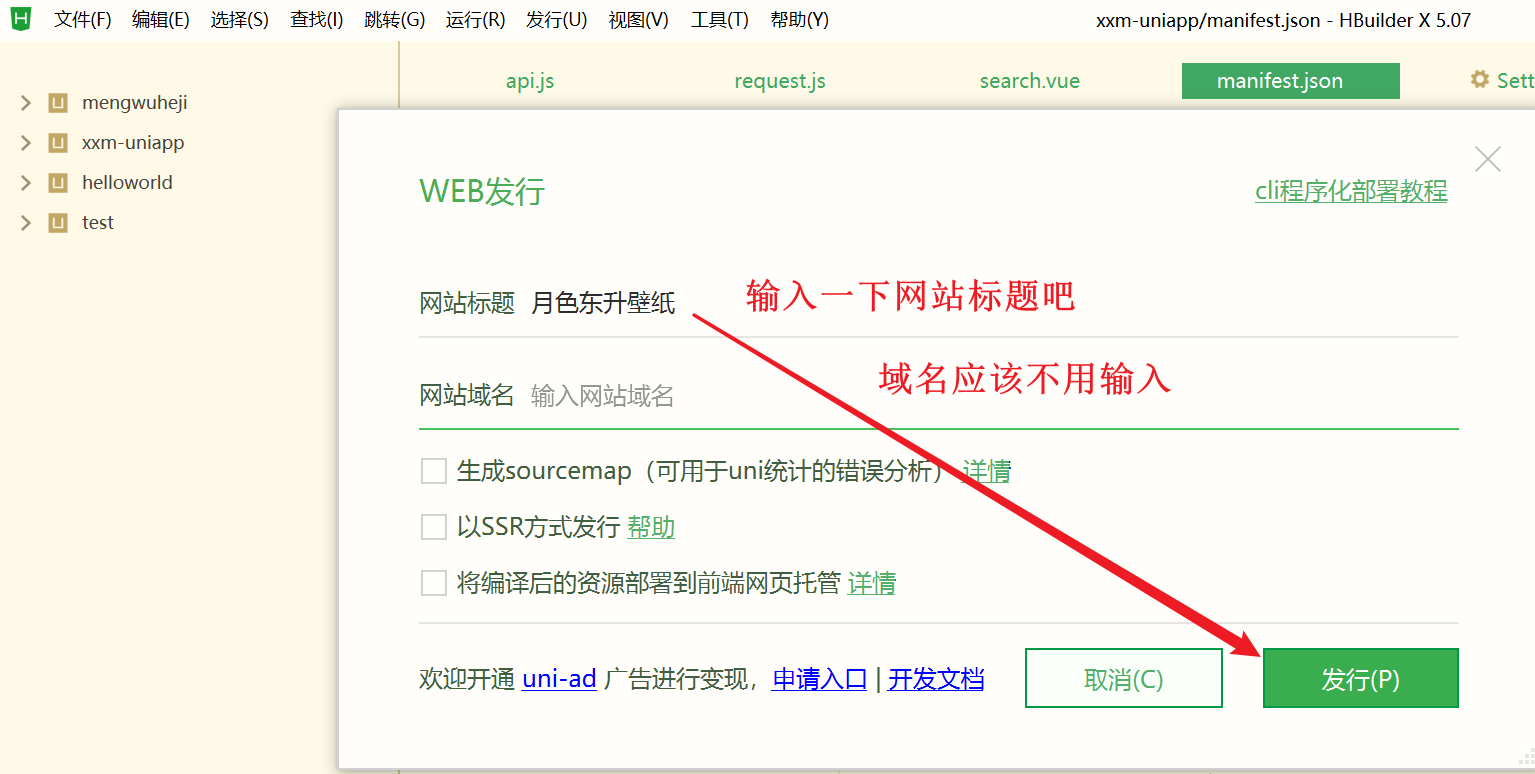Select mengwuheji project name text
1535x774 pixels.
tap(135, 103)
